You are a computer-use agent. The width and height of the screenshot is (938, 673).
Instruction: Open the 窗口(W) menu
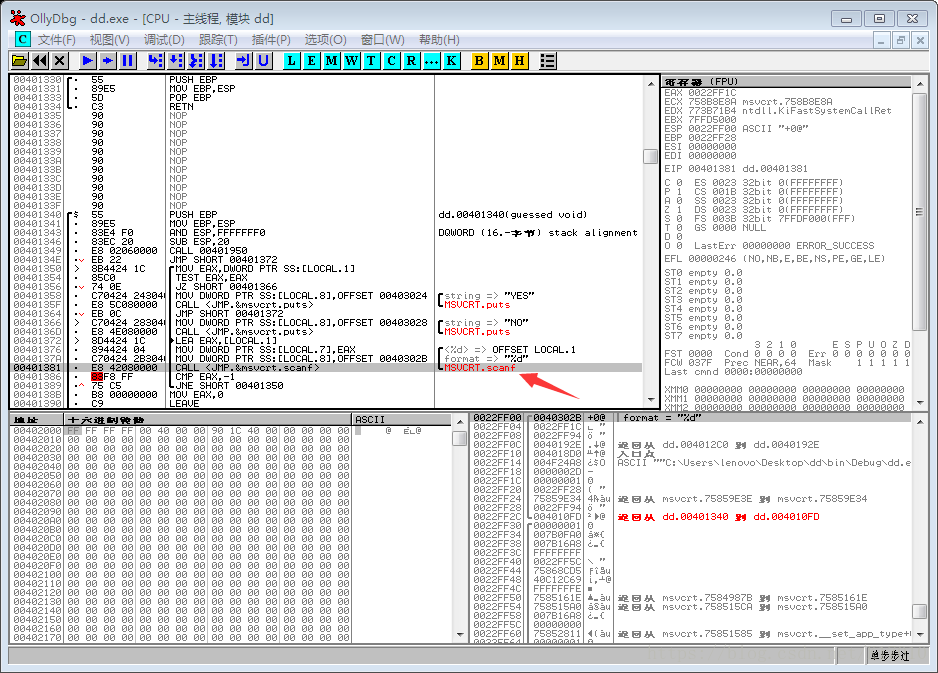[383, 39]
